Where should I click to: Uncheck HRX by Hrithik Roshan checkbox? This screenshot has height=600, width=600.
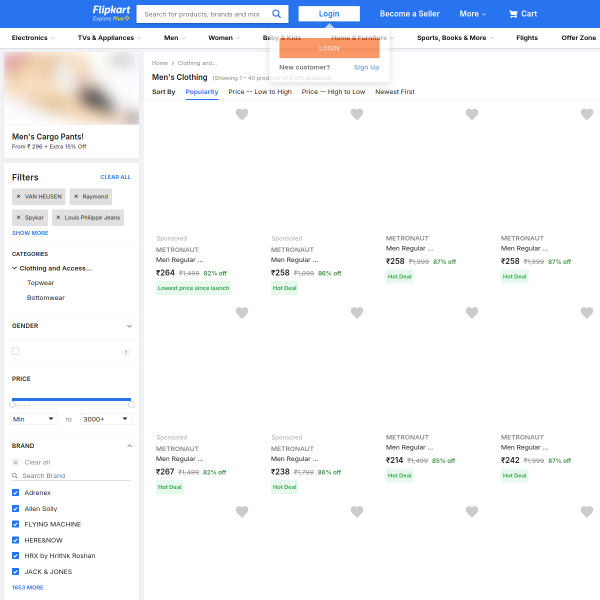tap(15, 556)
